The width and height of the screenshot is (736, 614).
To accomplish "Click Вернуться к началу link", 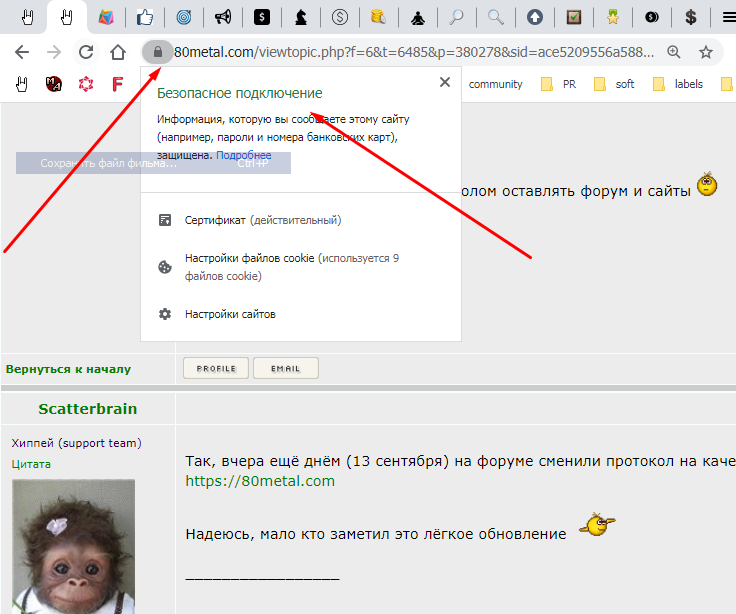I will pos(68,369).
